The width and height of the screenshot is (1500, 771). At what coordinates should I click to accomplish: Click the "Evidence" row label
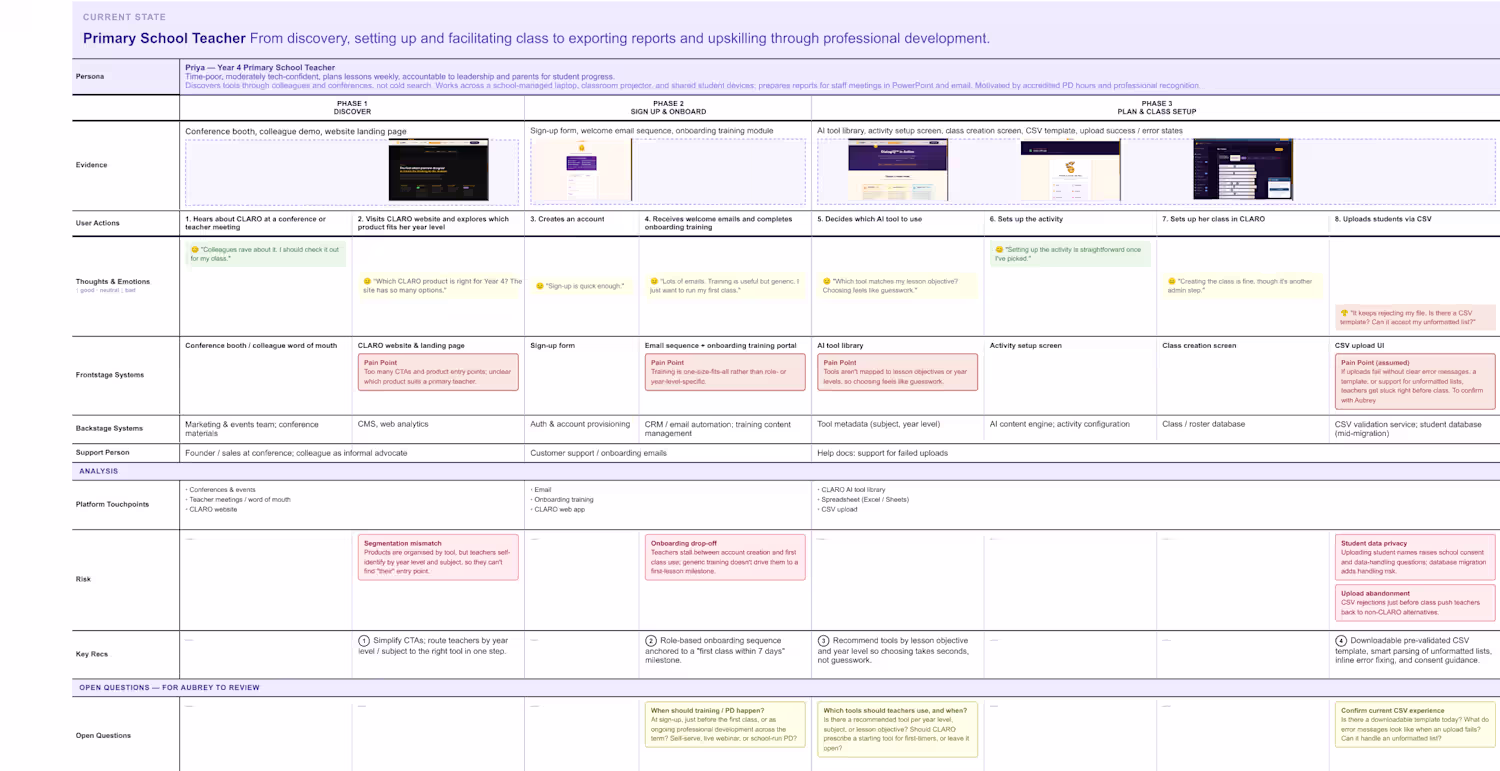[91, 165]
